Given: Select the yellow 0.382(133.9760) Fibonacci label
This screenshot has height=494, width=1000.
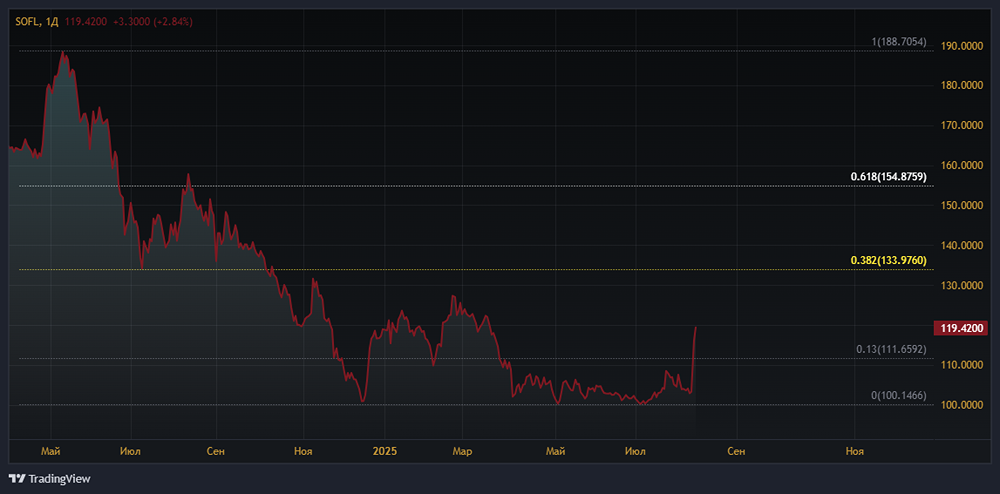Looking at the screenshot, I should tap(888, 260).
